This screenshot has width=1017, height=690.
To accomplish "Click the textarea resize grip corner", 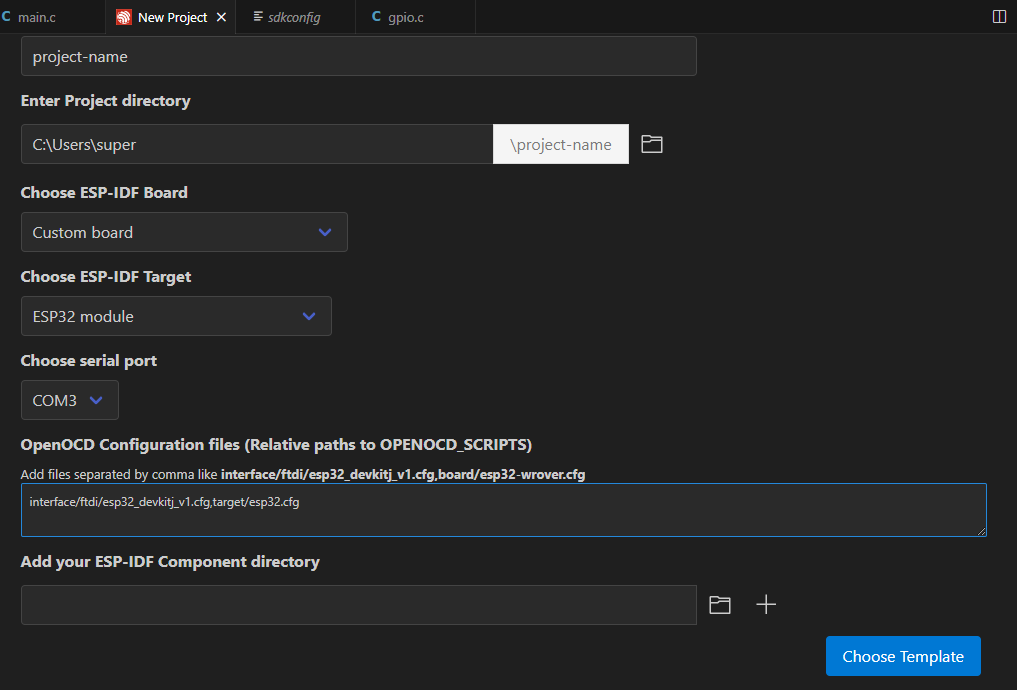I will (981, 531).
